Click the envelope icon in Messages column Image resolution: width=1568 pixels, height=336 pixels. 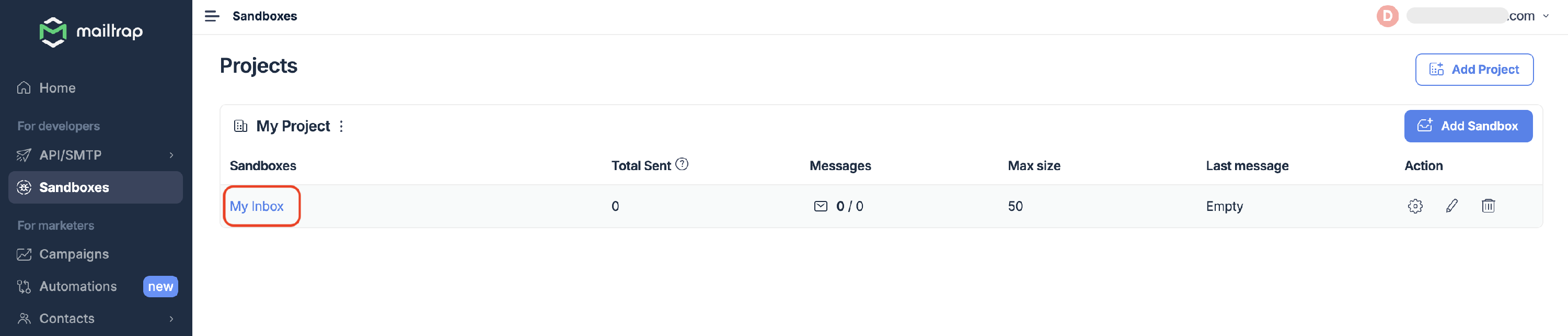(822, 206)
